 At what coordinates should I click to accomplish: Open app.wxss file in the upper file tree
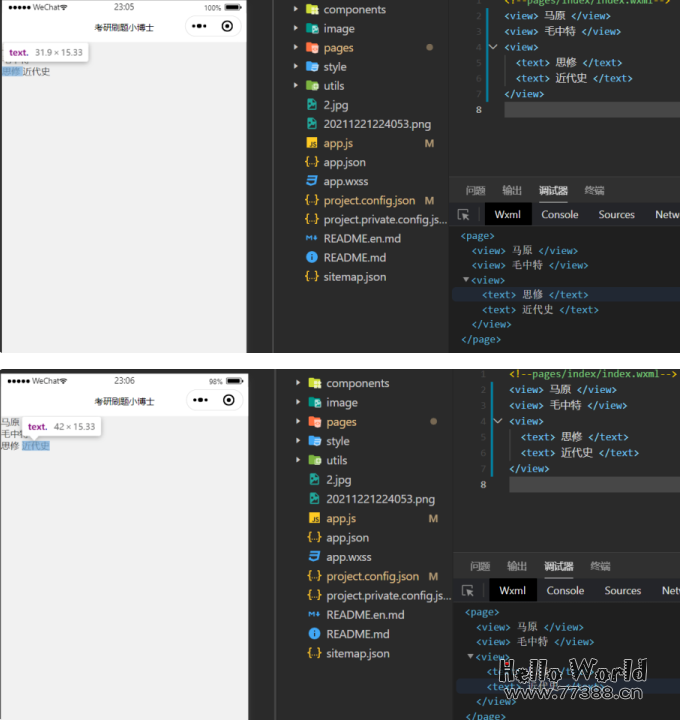pyautogui.click(x=345, y=181)
